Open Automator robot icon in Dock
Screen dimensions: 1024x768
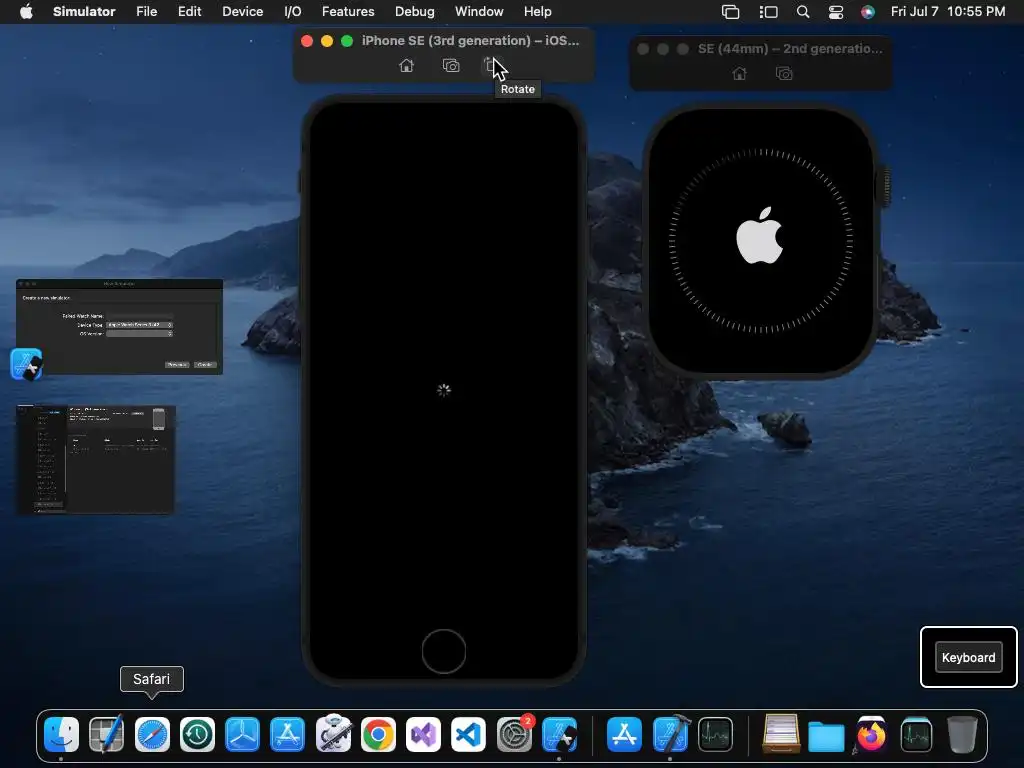pos(333,733)
